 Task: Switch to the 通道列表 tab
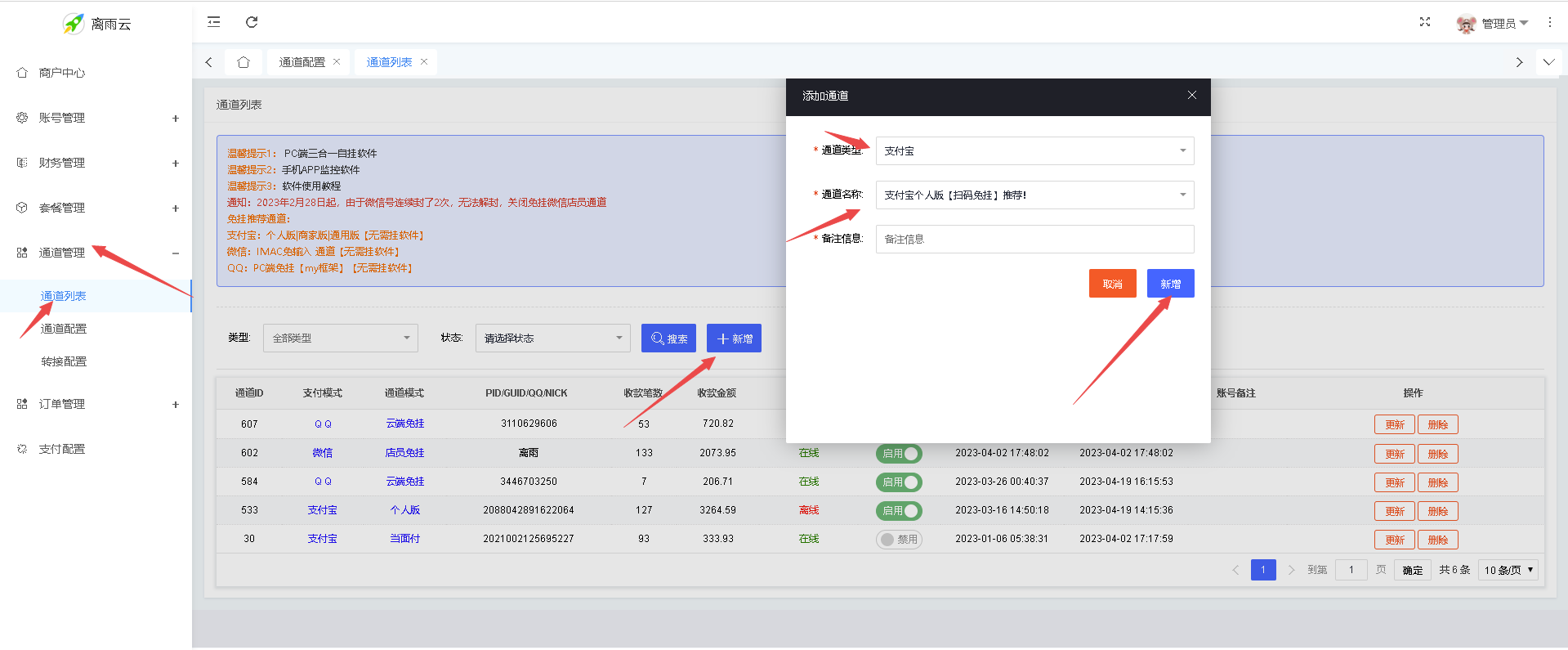coord(389,62)
